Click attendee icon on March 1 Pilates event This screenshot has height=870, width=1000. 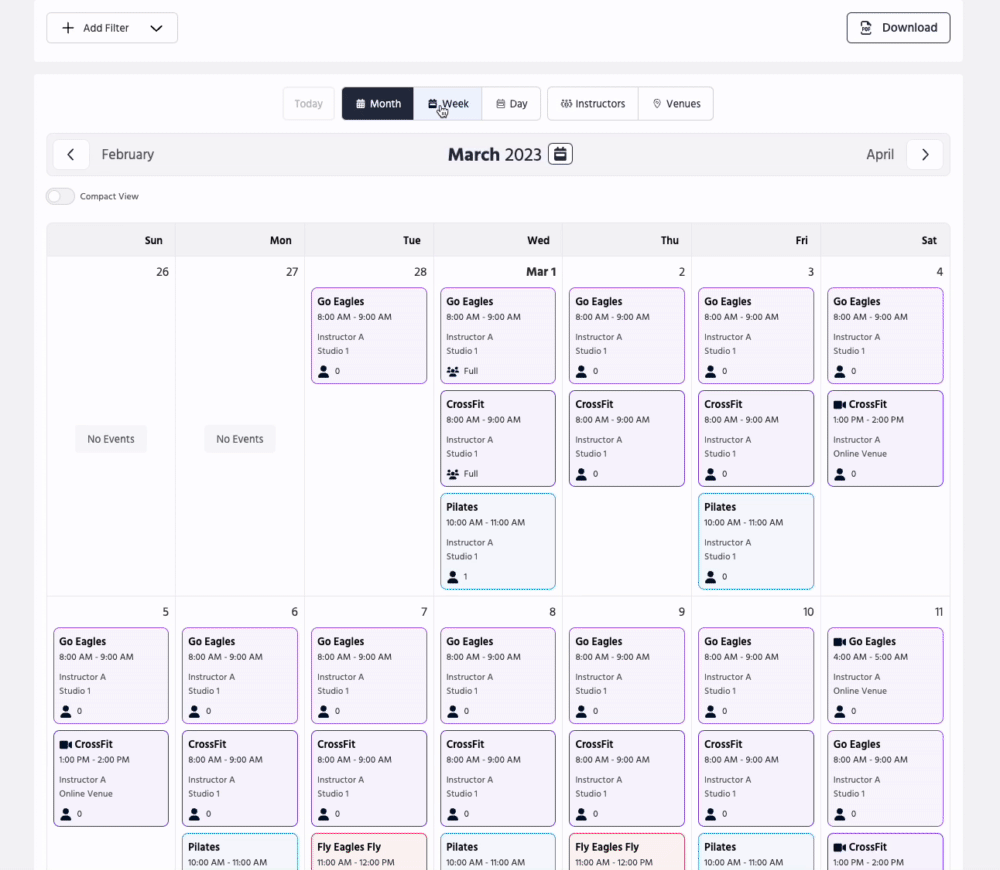click(452, 577)
